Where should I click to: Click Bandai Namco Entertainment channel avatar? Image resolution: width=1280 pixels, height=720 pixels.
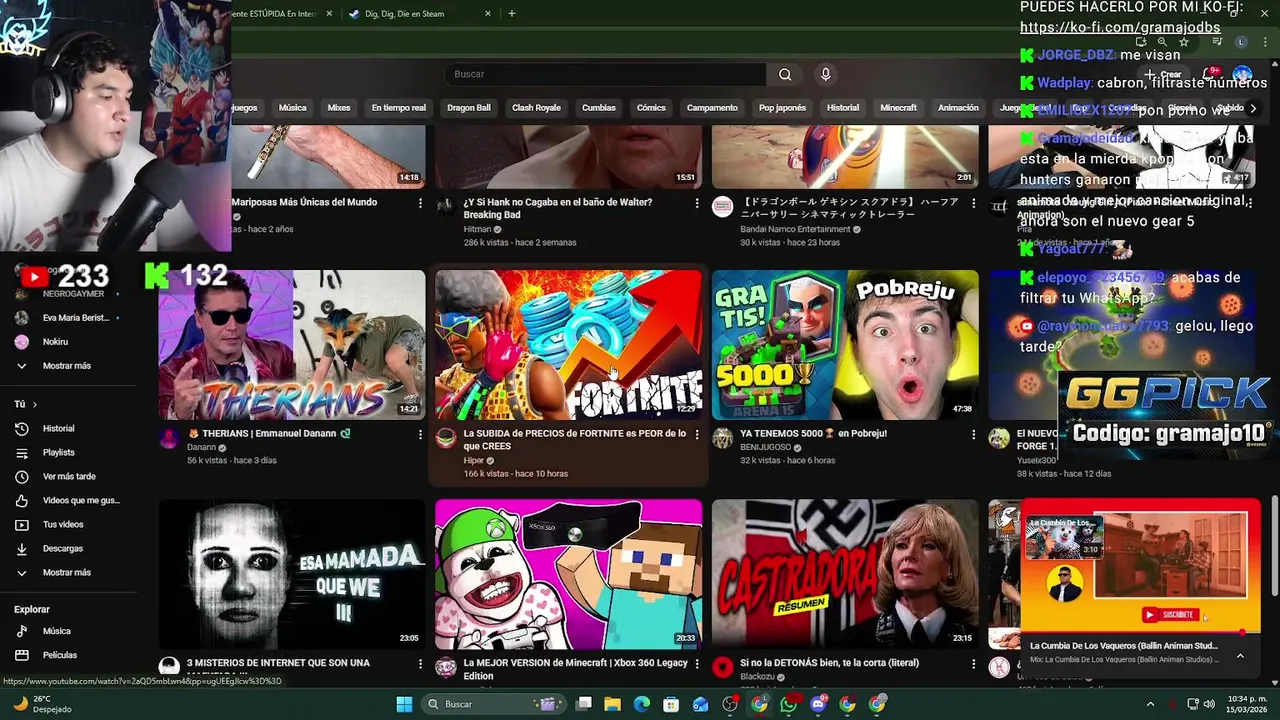pos(722,207)
